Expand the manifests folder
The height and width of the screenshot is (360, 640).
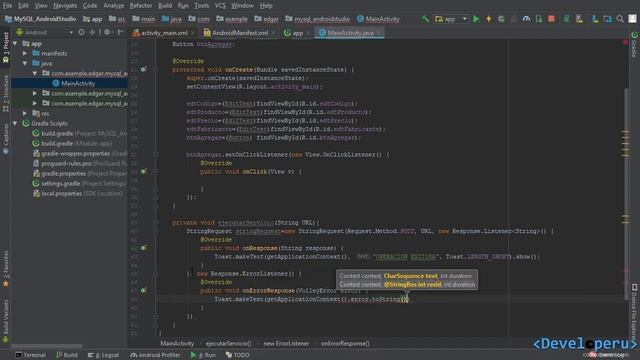25,53
